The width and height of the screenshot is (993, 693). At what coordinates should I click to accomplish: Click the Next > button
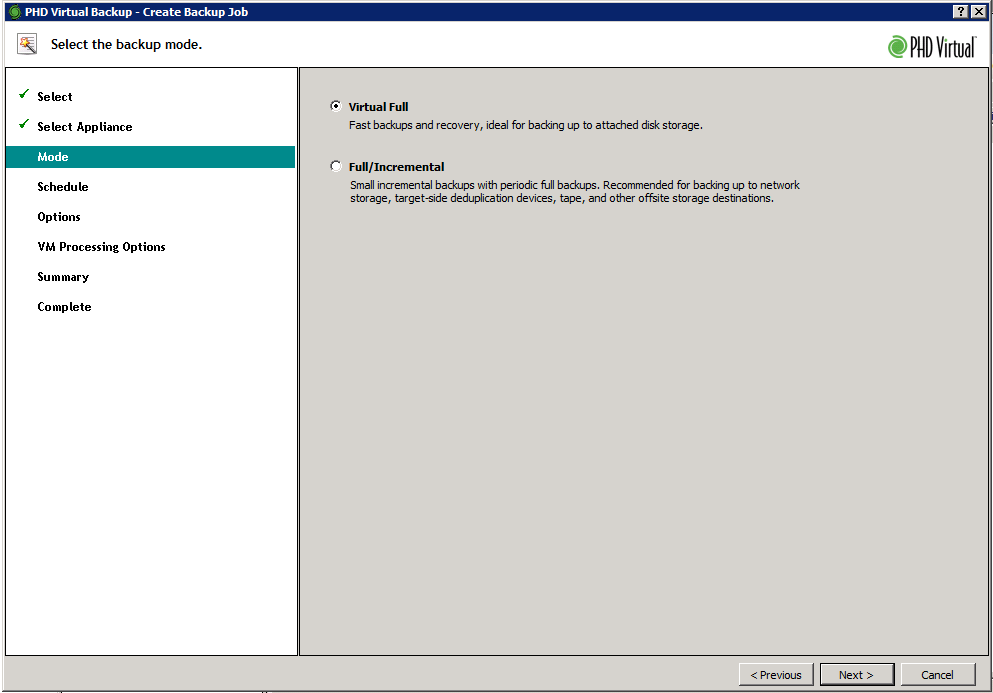(x=856, y=675)
